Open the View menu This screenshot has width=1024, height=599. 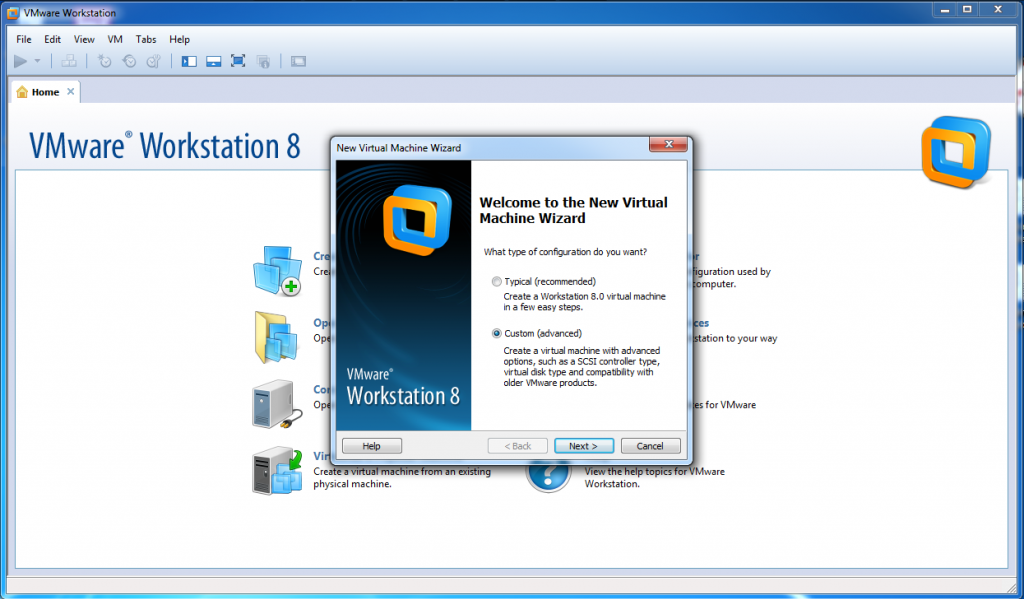coord(84,39)
